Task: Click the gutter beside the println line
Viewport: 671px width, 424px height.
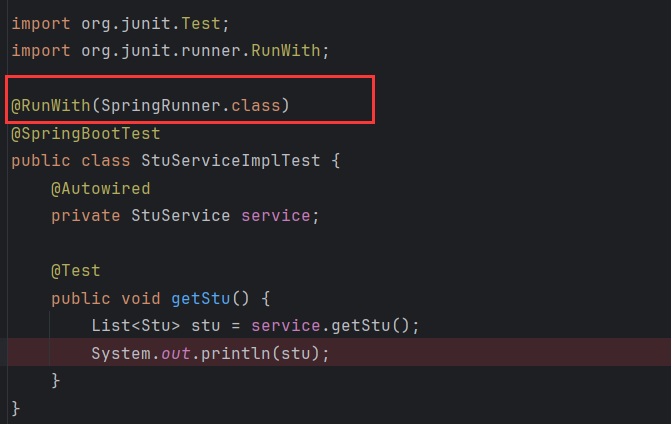Action: click(3, 352)
